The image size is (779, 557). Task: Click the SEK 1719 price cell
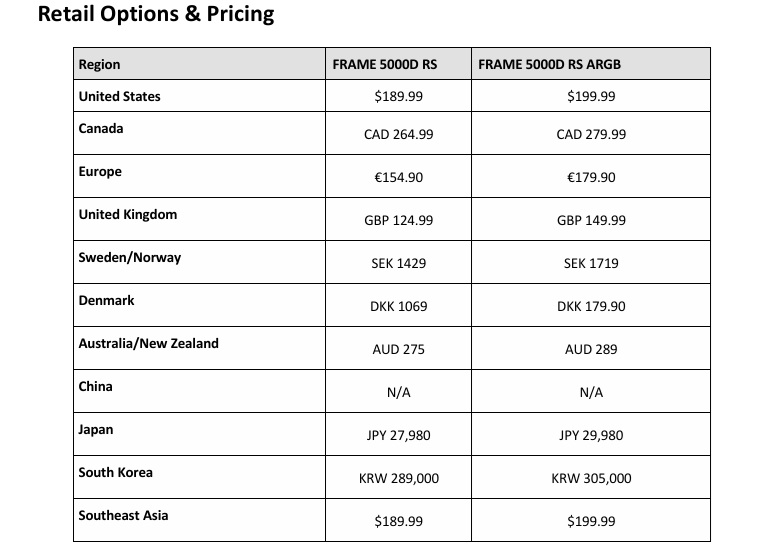(591, 263)
